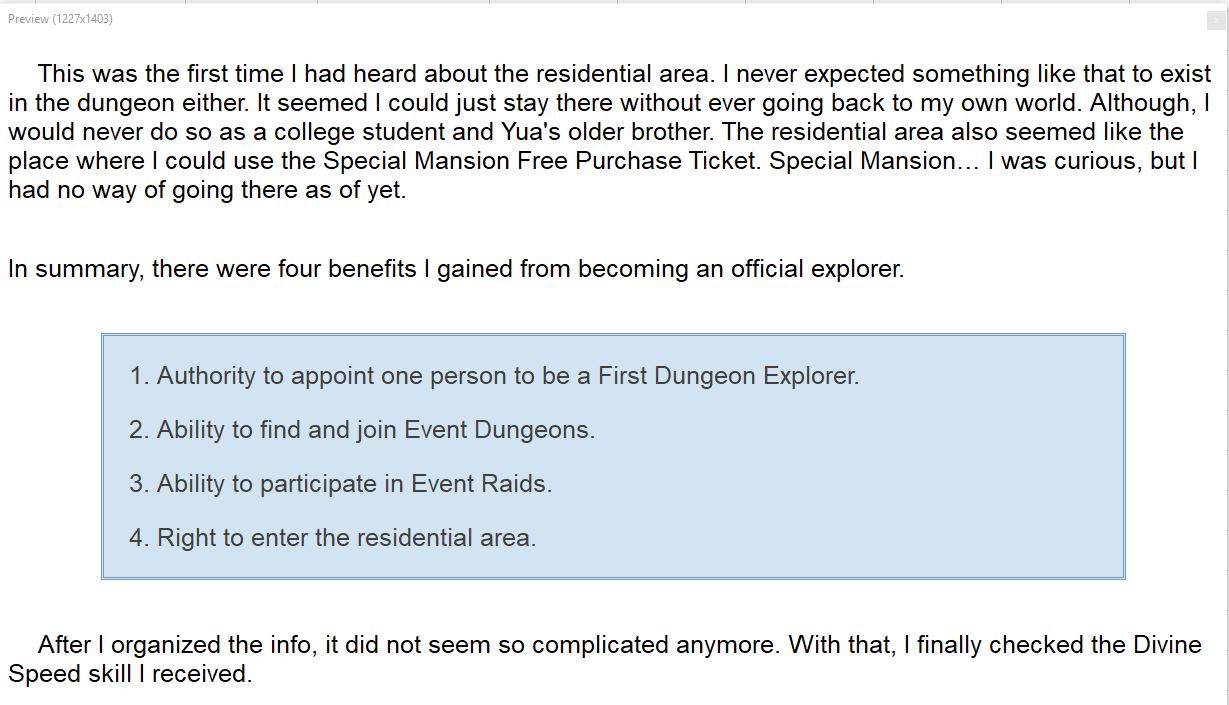Click the "In summary" sentence
Screen dimensions: 1229x705
click(455, 269)
